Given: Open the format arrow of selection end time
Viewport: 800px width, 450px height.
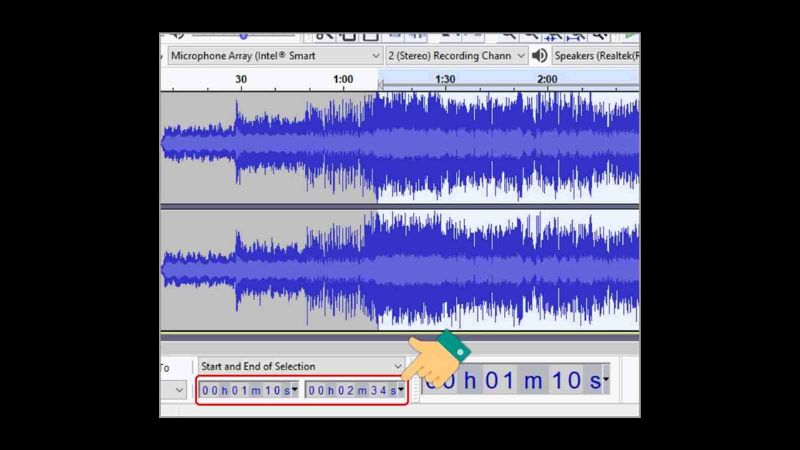Looking at the screenshot, I should [x=401, y=390].
